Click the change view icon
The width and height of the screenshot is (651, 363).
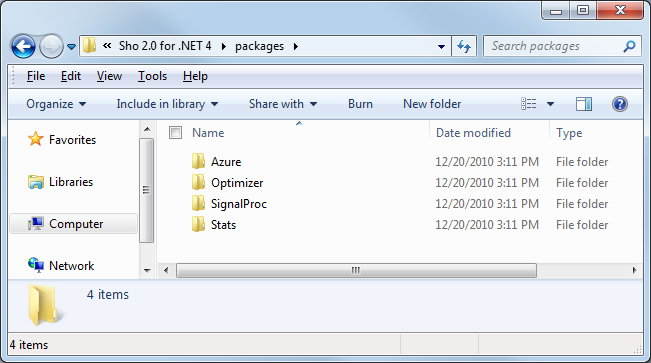[x=529, y=104]
